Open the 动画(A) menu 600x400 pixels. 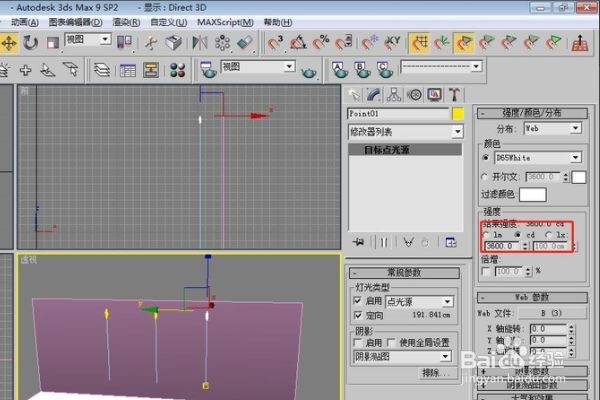click(24, 23)
